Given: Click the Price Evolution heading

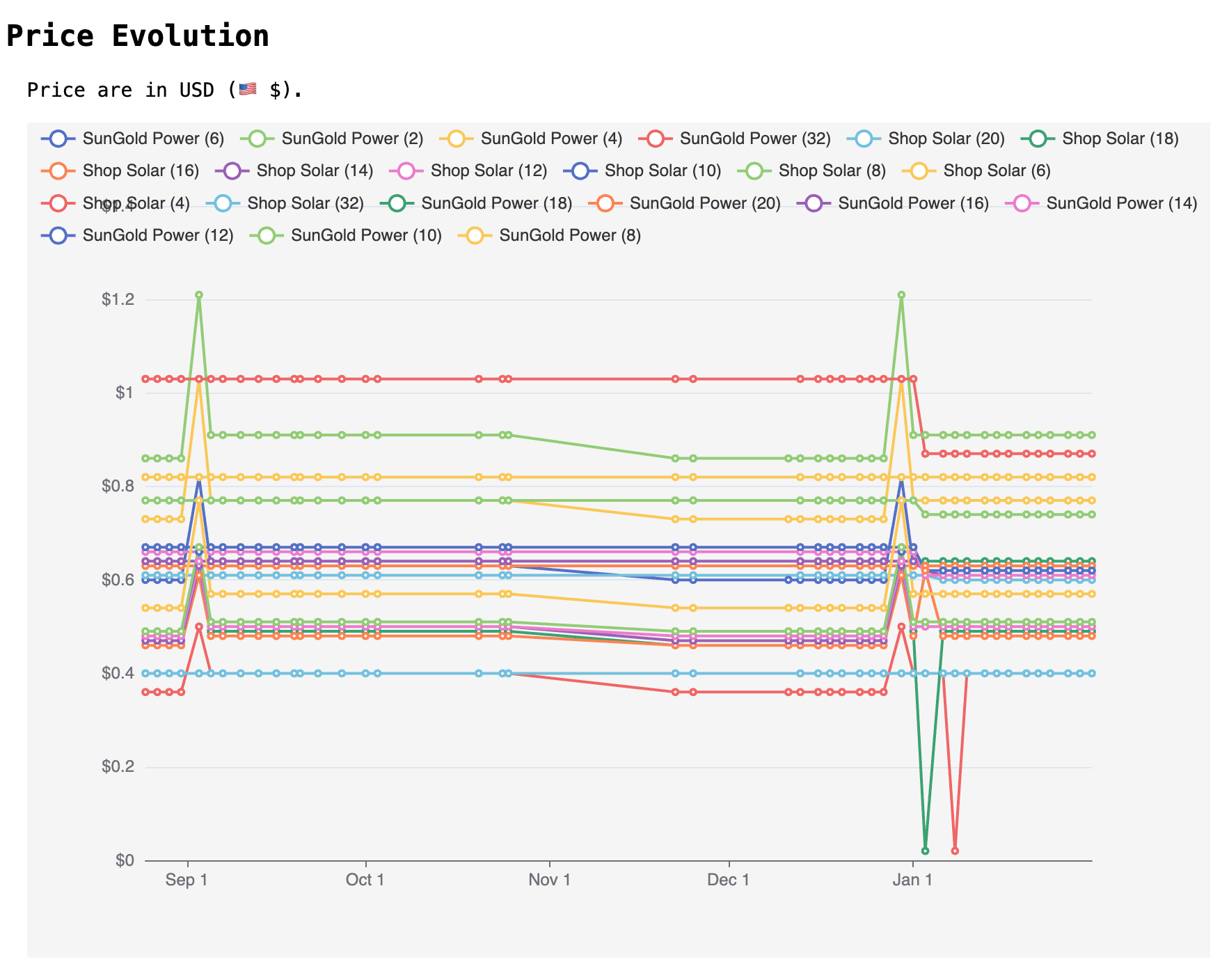Looking at the screenshot, I should click(x=138, y=35).
